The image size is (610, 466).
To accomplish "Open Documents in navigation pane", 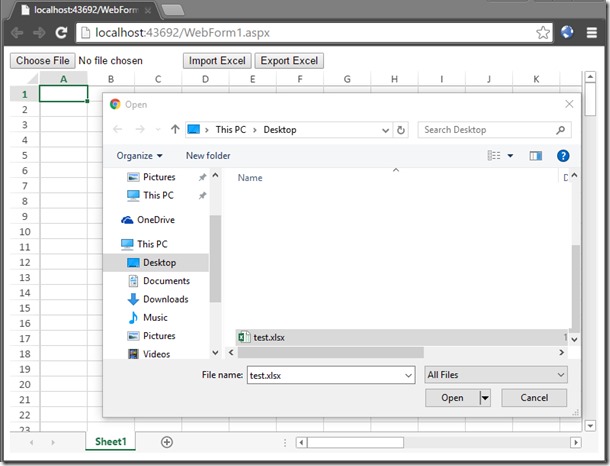I will coord(159,281).
